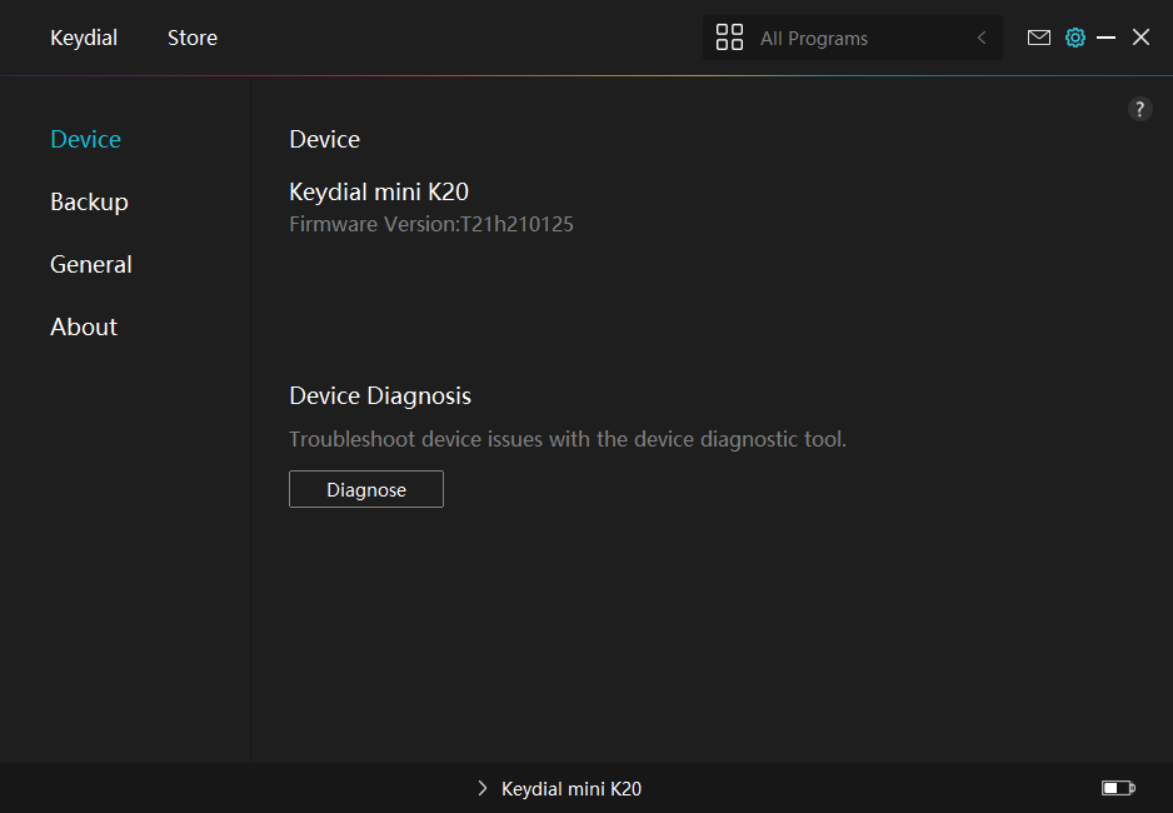Click the All Programs grid icon
Image resolution: width=1173 pixels, height=813 pixels.
point(730,38)
